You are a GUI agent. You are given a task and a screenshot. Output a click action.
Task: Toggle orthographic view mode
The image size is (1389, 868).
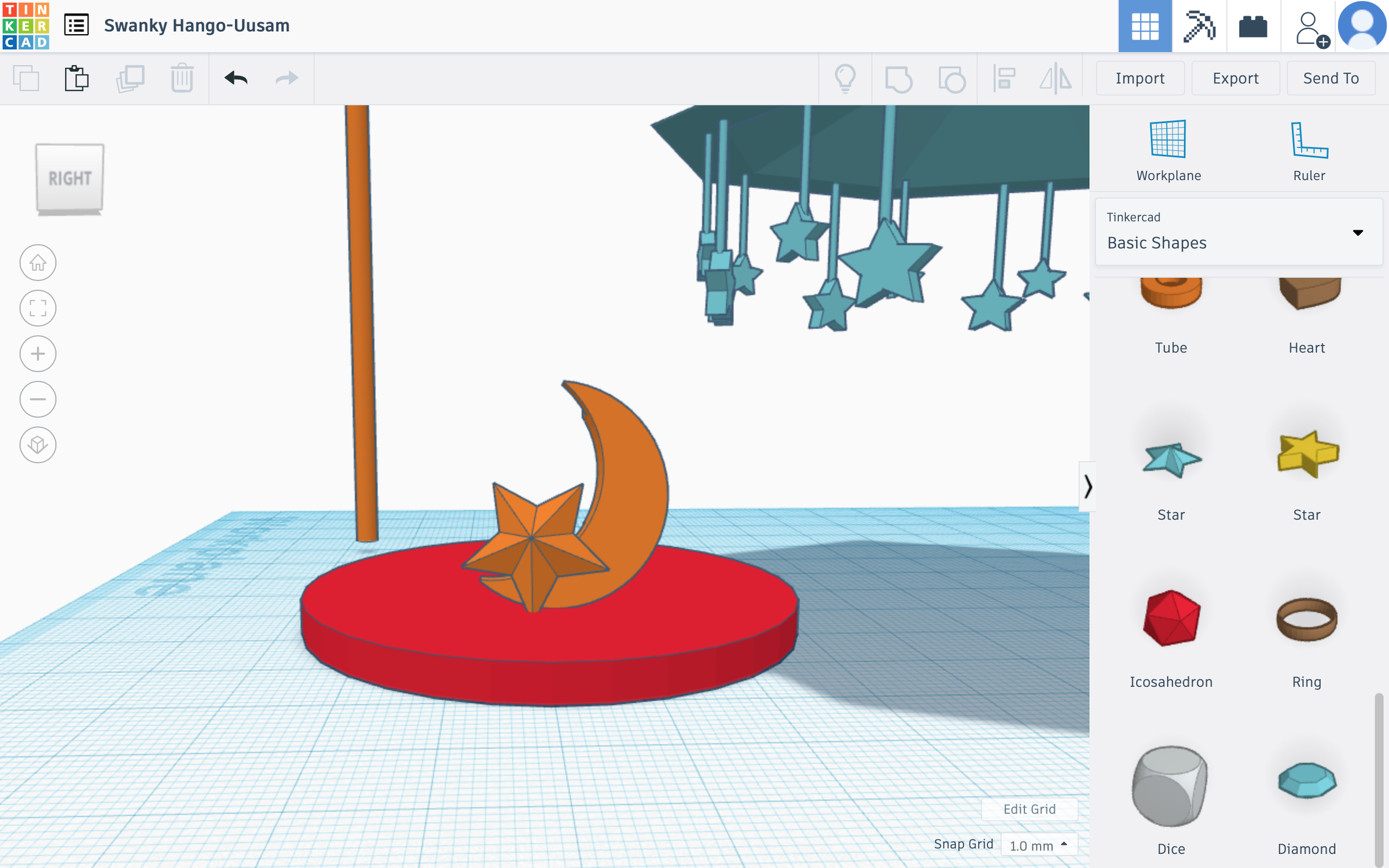[37, 445]
